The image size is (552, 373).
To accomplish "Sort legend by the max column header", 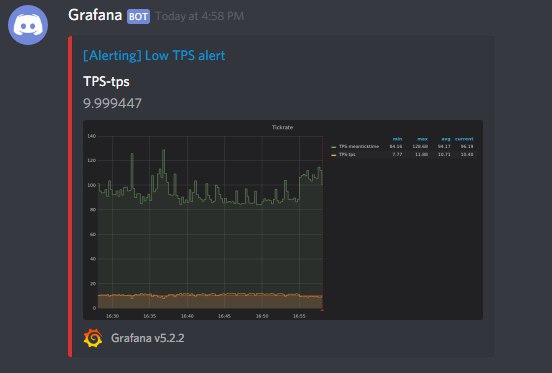I will 422,139.
